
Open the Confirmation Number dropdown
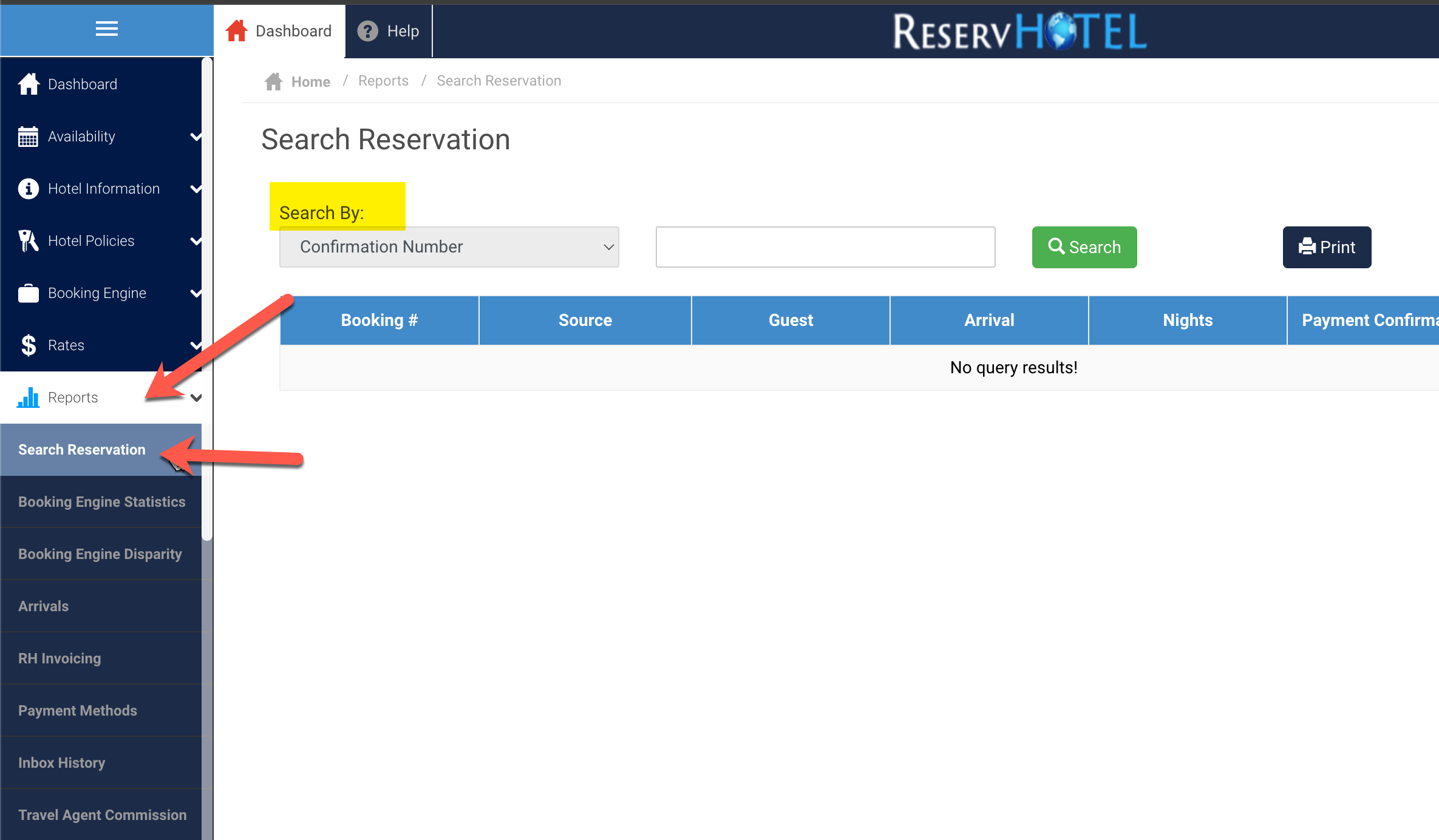(x=449, y=247)
